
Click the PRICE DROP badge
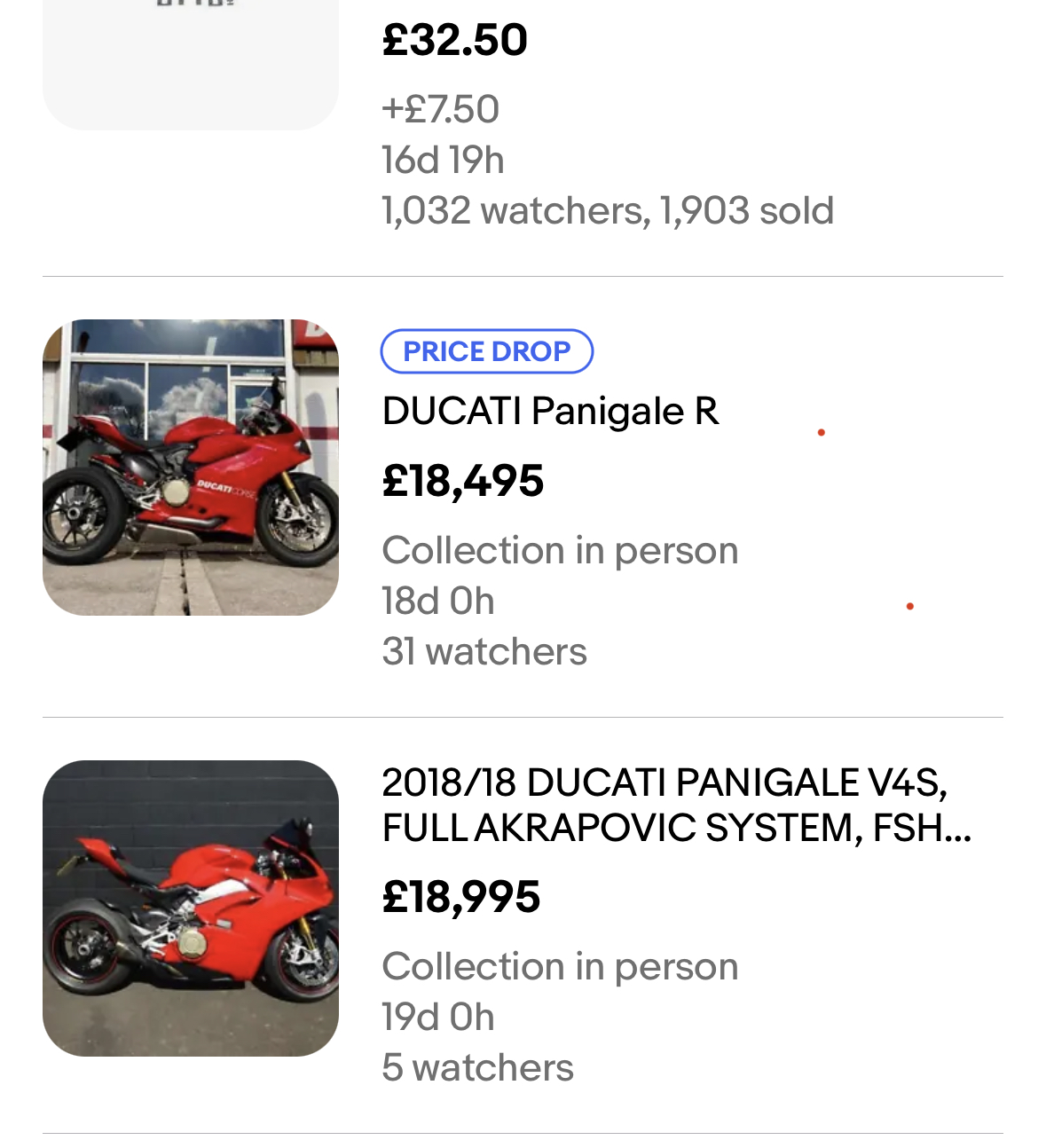(x=486, y=351)
